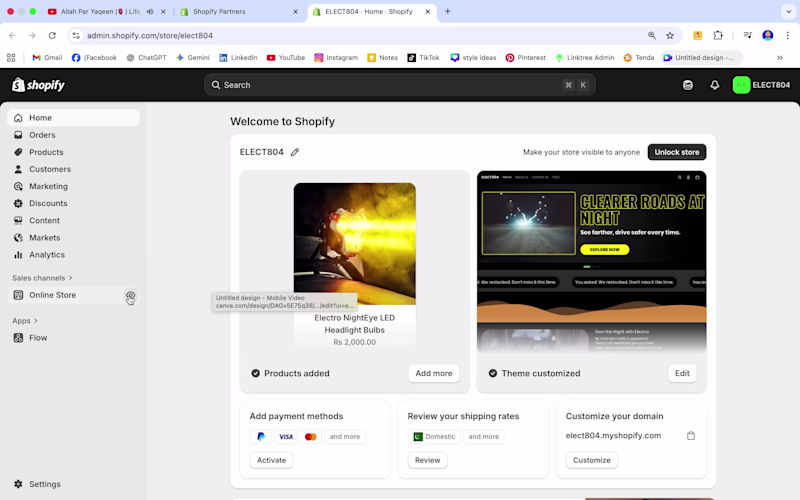Open Products in the sidebar
800x500 pixels.
[x=73, y=152]
